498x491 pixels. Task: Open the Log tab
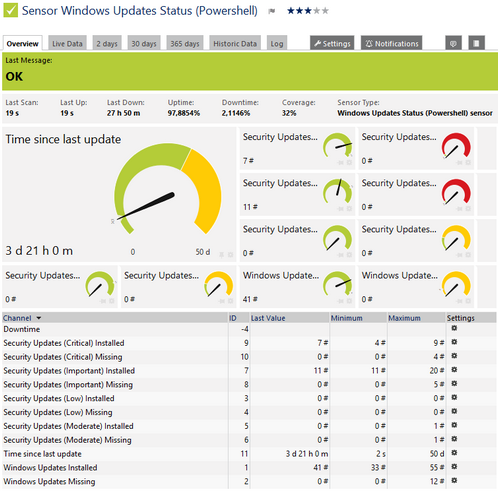coord(277,43)
